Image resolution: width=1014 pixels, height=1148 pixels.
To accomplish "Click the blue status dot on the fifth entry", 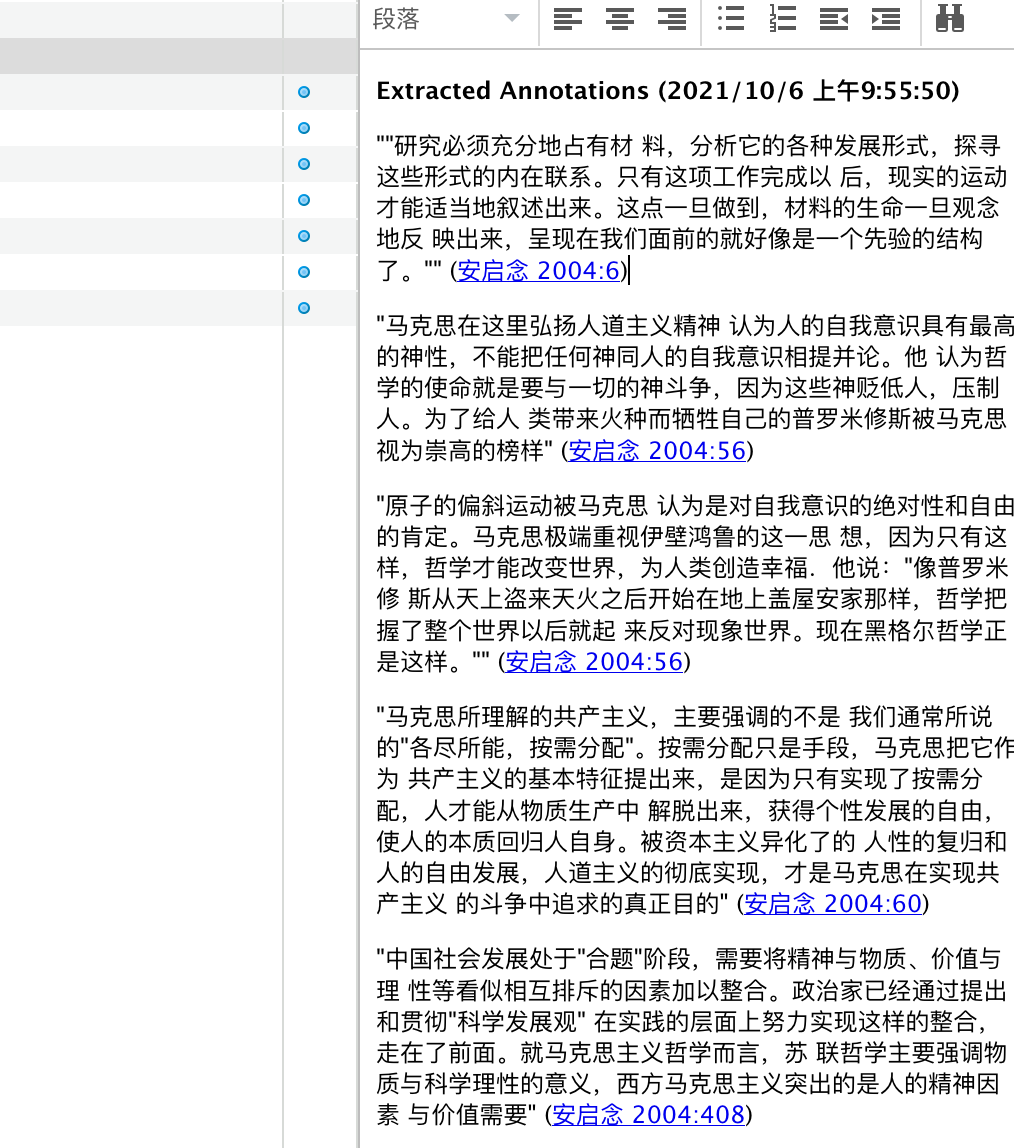I will coord(303,236).
